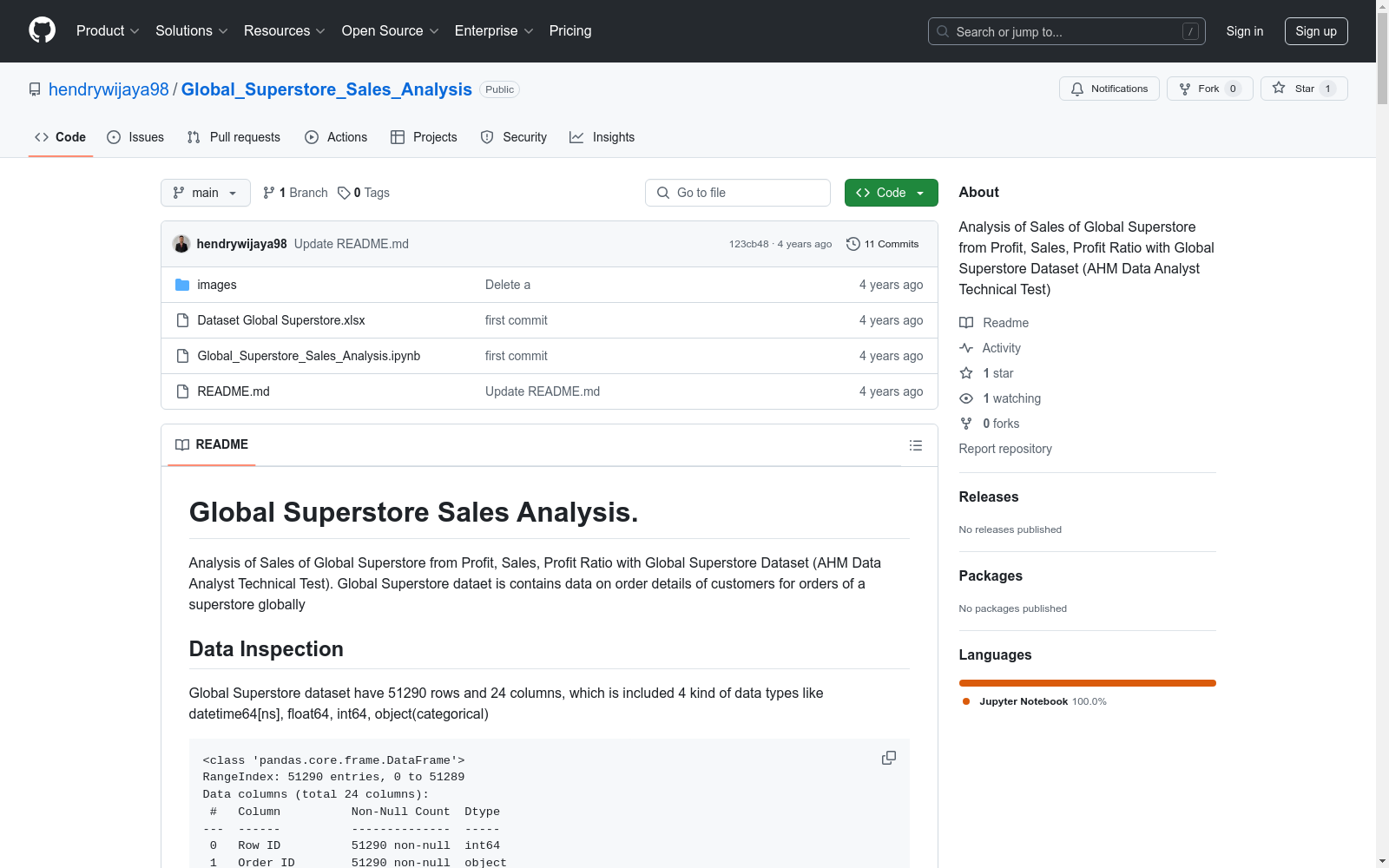This screenshot has height=868, width=1389.
Task: Click hendrywijaya98 avatar in commit row
Action: point(181,244)
